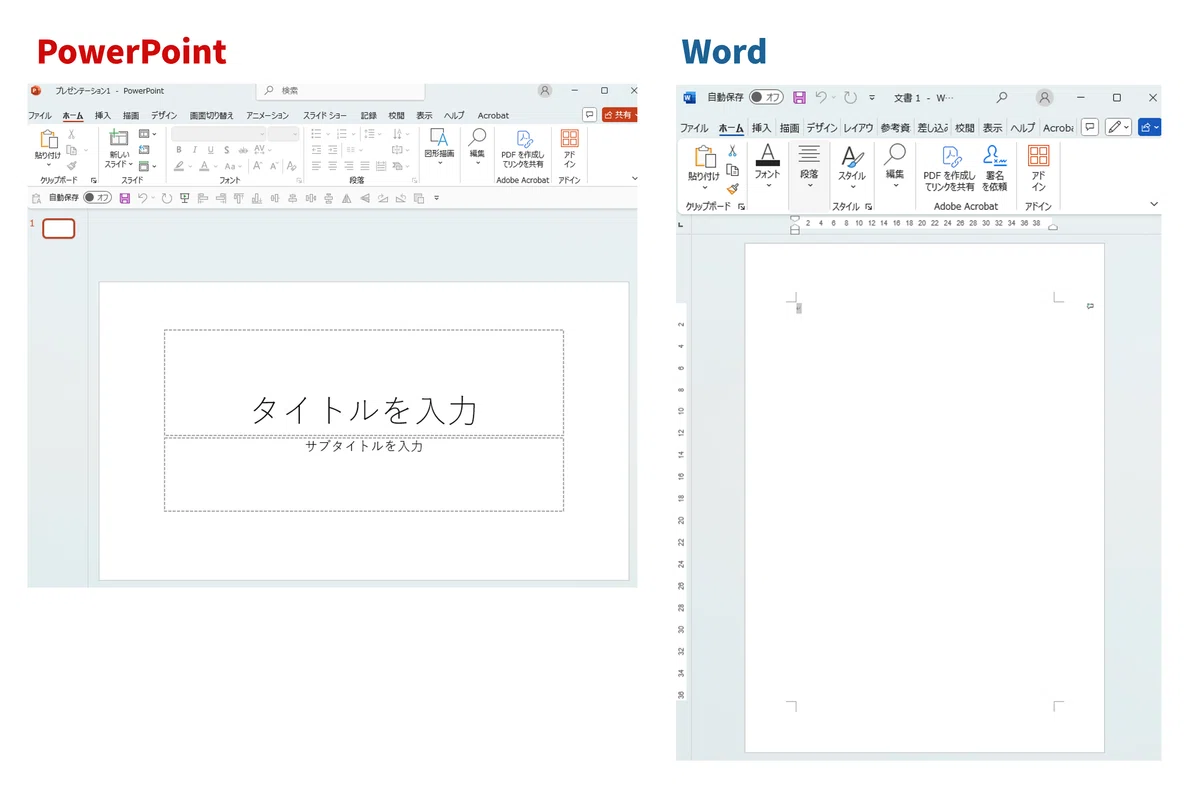Toggle 自動保存 switch in PowerPoint

coord(97,198)
